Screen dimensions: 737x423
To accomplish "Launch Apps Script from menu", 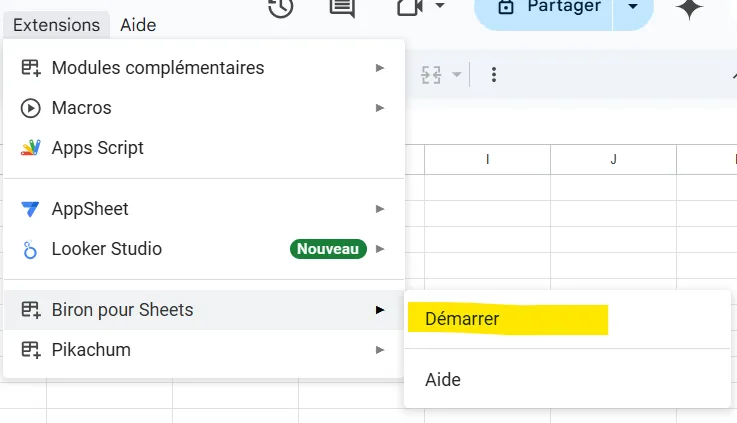I will pyautogui.click(x=204, y=148).
